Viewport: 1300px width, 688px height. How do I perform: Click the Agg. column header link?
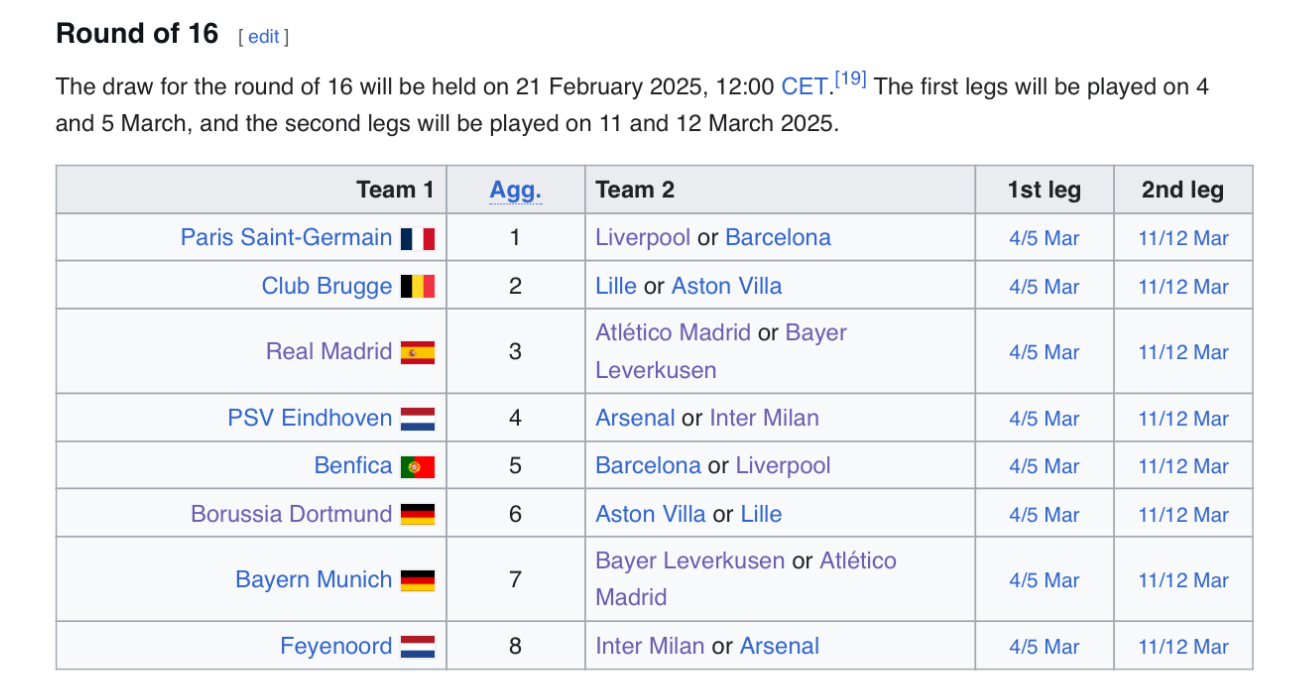[515, 190]
